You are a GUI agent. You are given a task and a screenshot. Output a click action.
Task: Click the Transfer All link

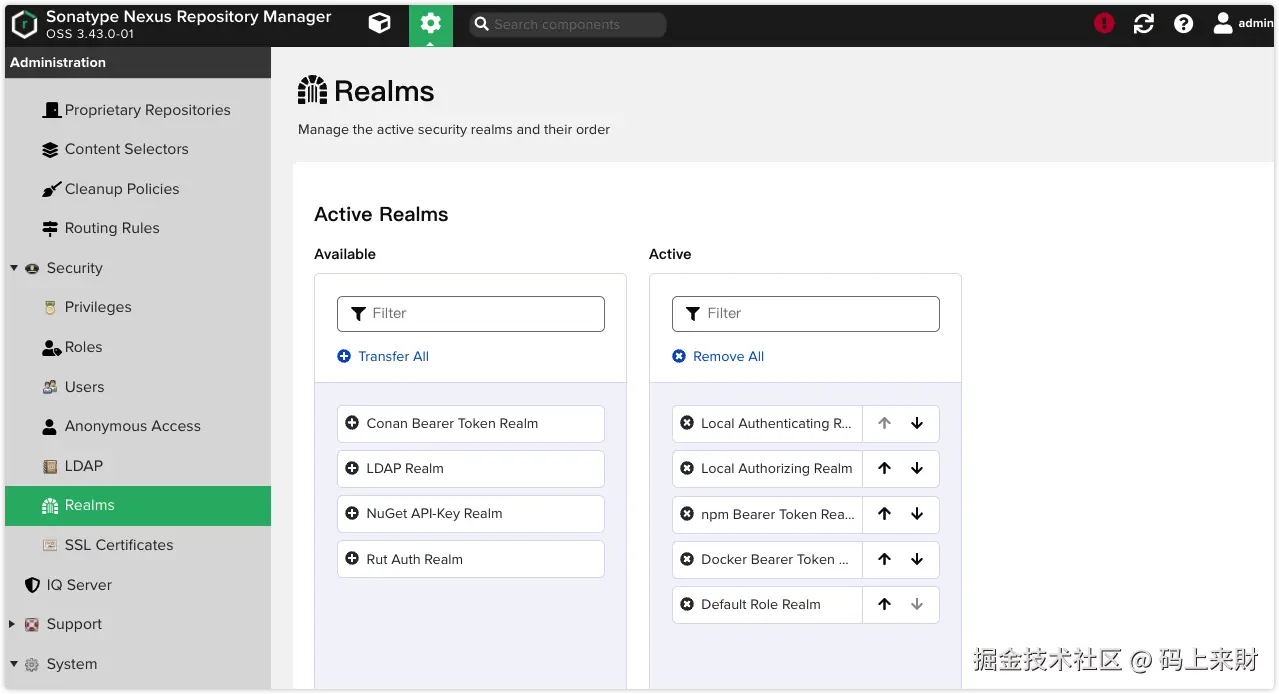(383, 356)
